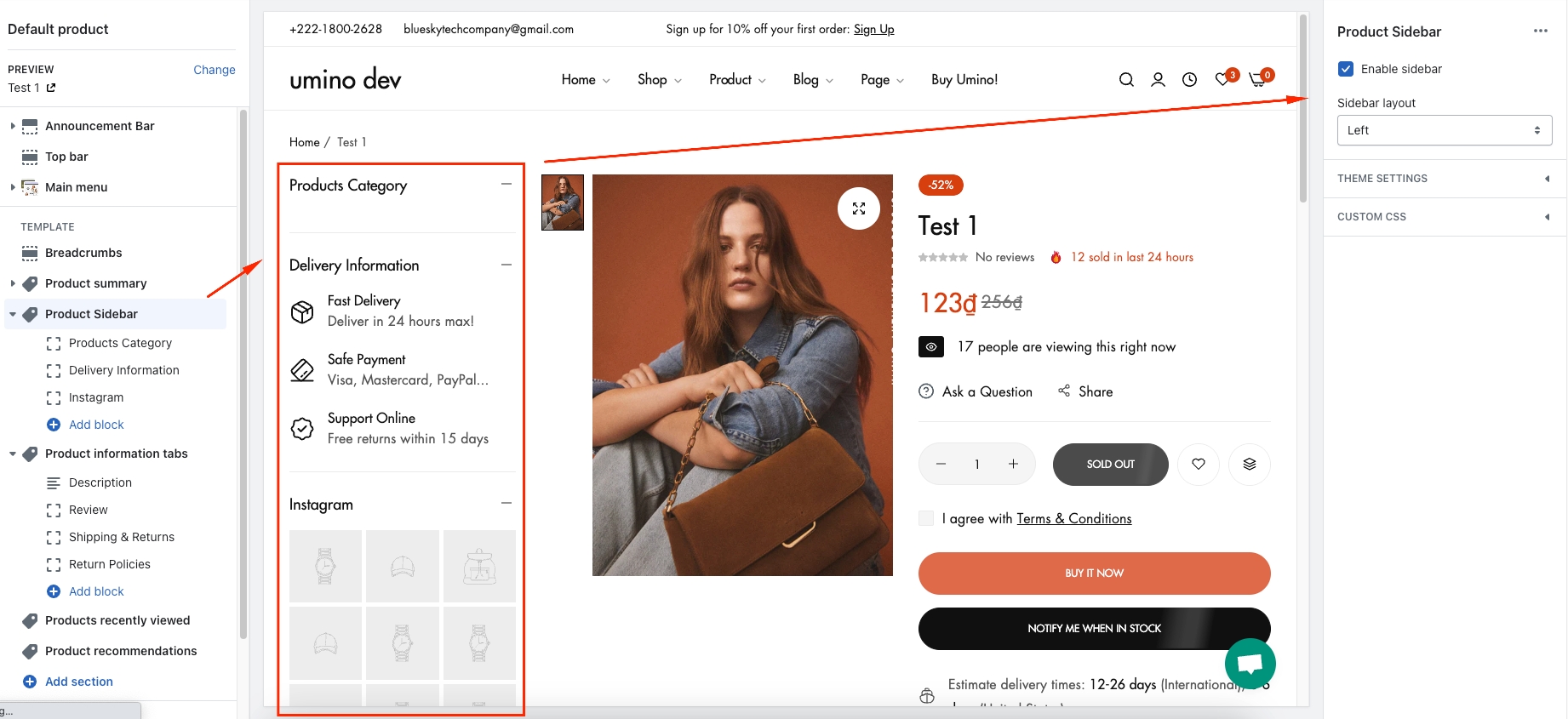The width and height of the screenshot is (1568, 719).
Task: Open wishlist heart icon with badge
Action: pyautogui.click(x=1223, y=79)
